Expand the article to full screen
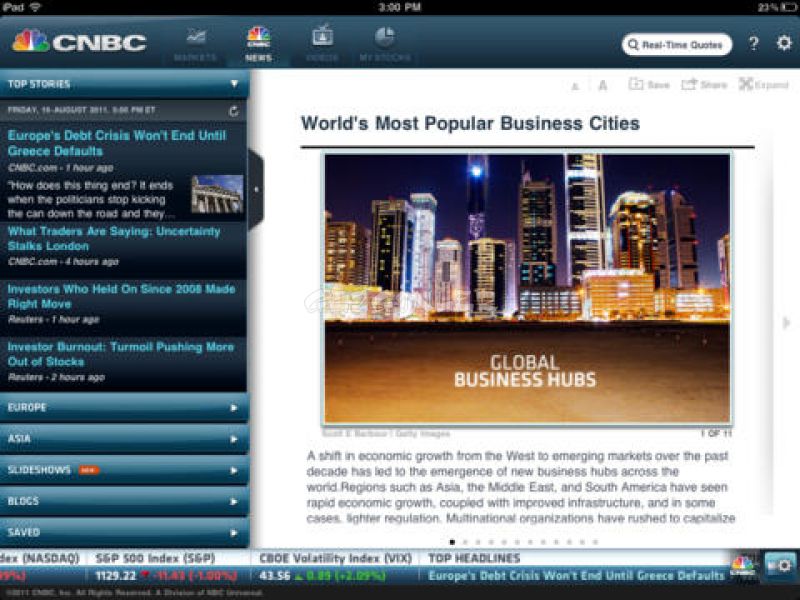Image resolution: width=800 pixels, height=600 pixels. click(x=764, y=85)
